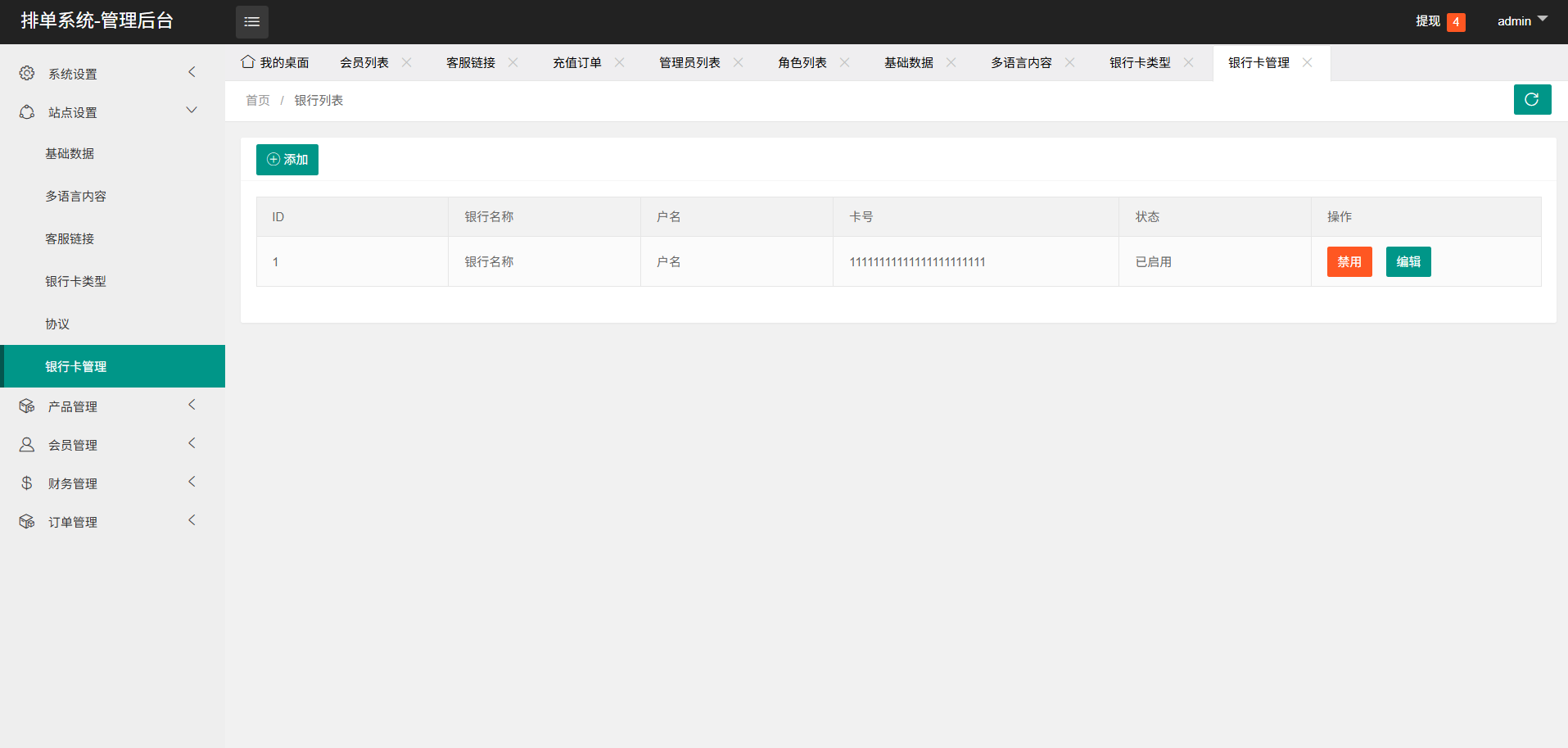Click the 产品管理 cube icon
1568x748 pixels.
(x=27, y=406)
